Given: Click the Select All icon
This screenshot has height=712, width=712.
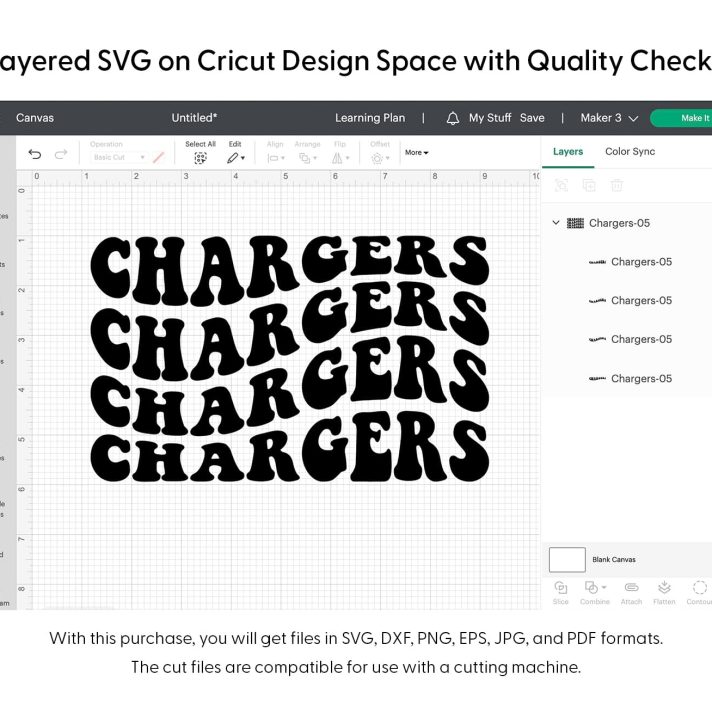Looking at the screenshot, I should (x=200, y=158).
